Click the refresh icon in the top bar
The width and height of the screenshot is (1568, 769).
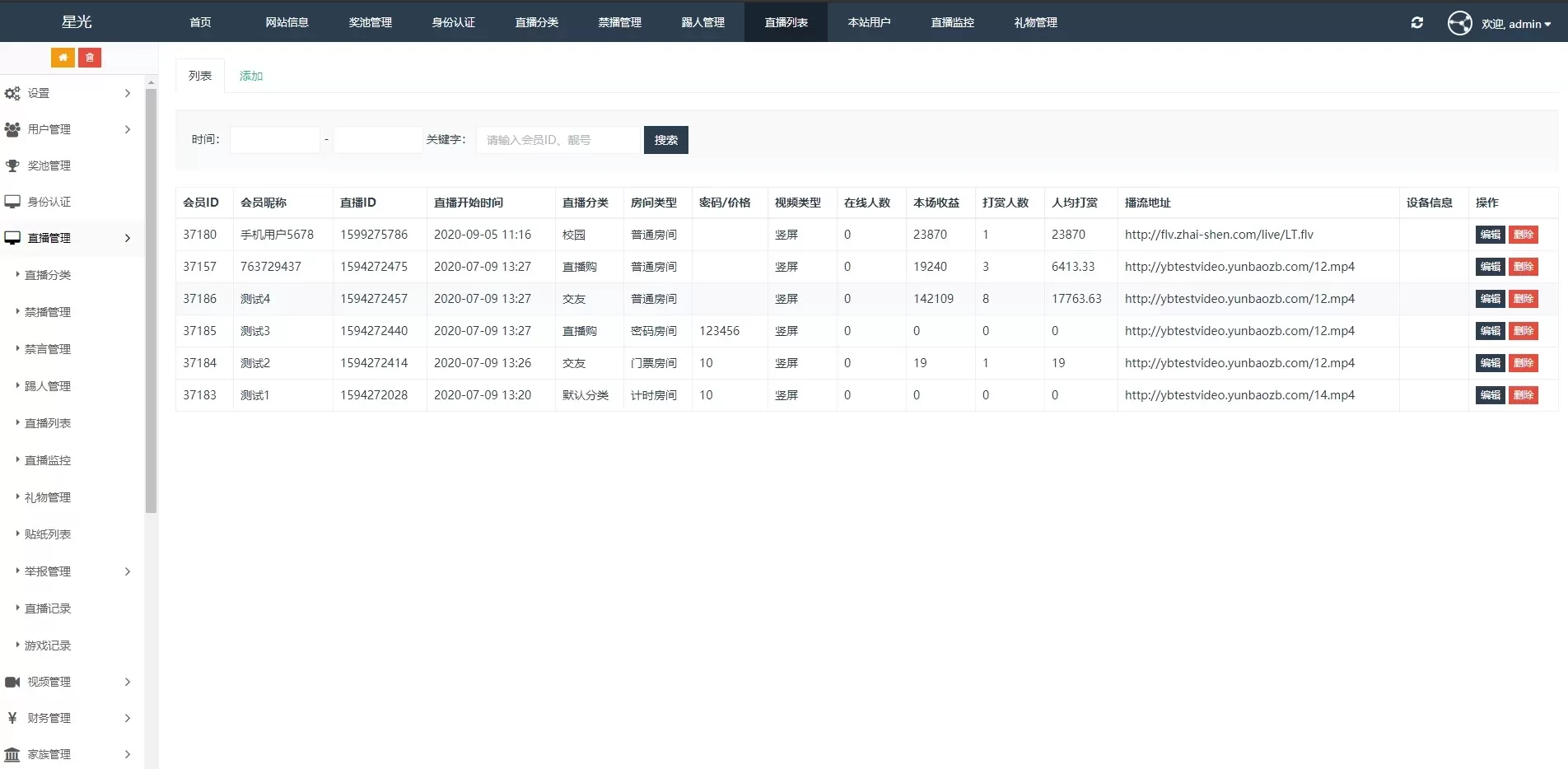[1416, 22]
